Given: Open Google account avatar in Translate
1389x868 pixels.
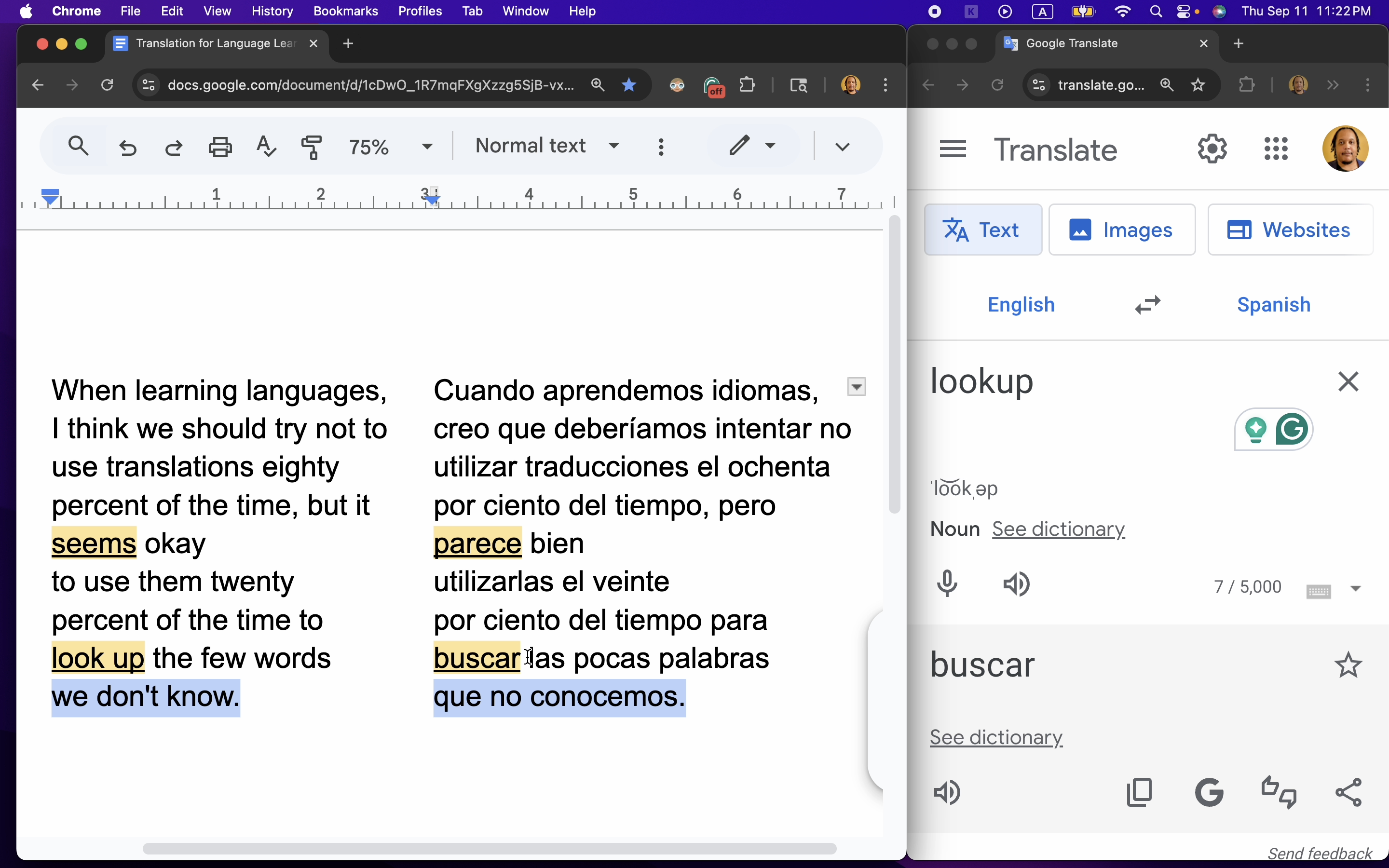Looking at the screenshot, I should click(x=1345, y=149).
